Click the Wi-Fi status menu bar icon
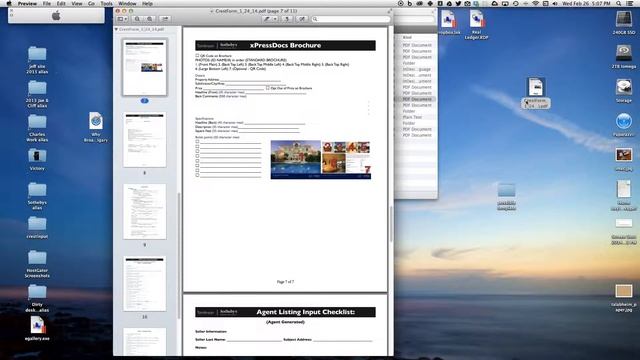The width and height of the screenshot is (640, 360). coord(536,3)
